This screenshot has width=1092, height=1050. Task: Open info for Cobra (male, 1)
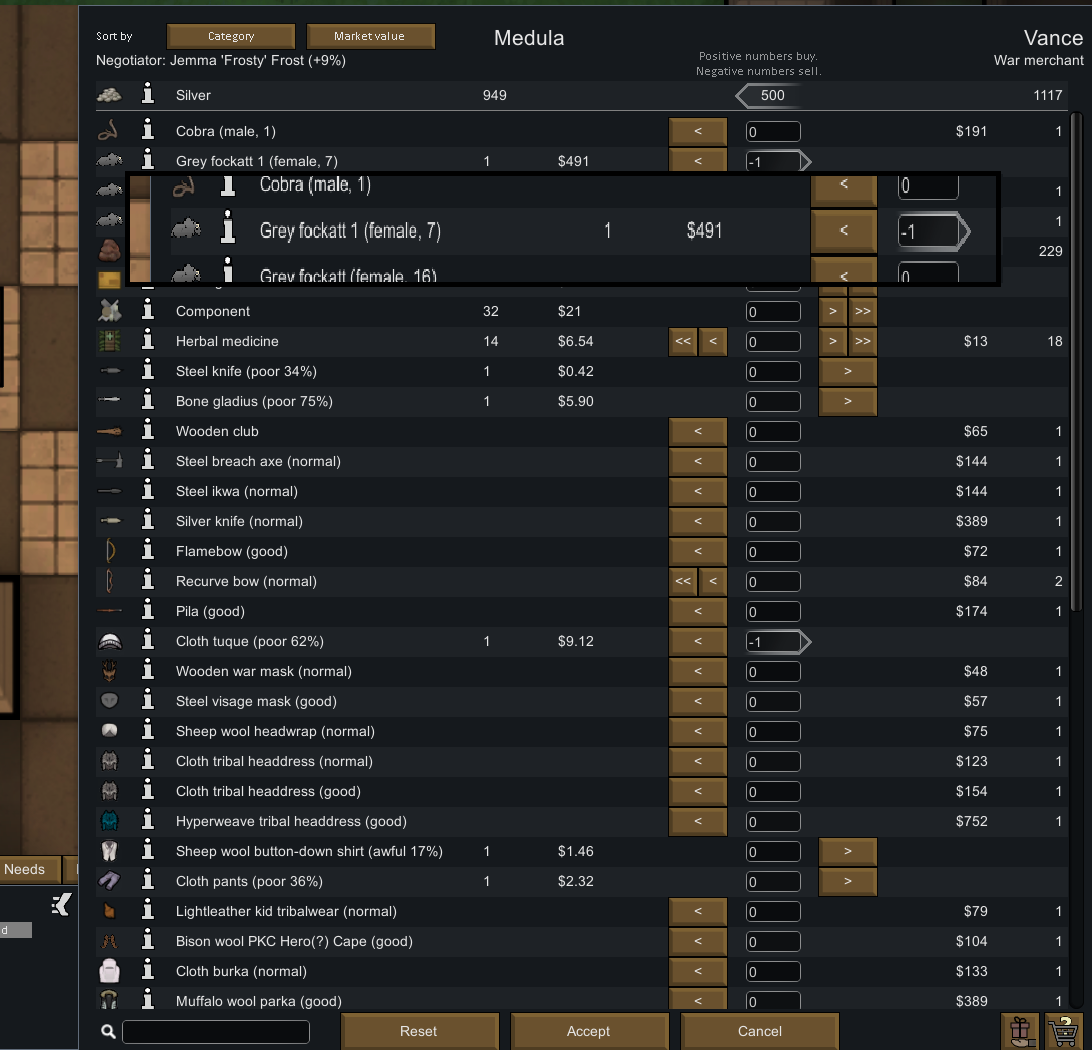coord(148,130)
